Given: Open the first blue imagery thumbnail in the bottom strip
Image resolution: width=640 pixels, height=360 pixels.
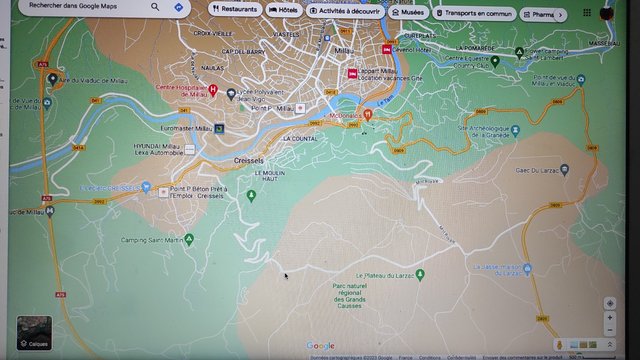Looking at the screenshot, I should tap(574, 345).
